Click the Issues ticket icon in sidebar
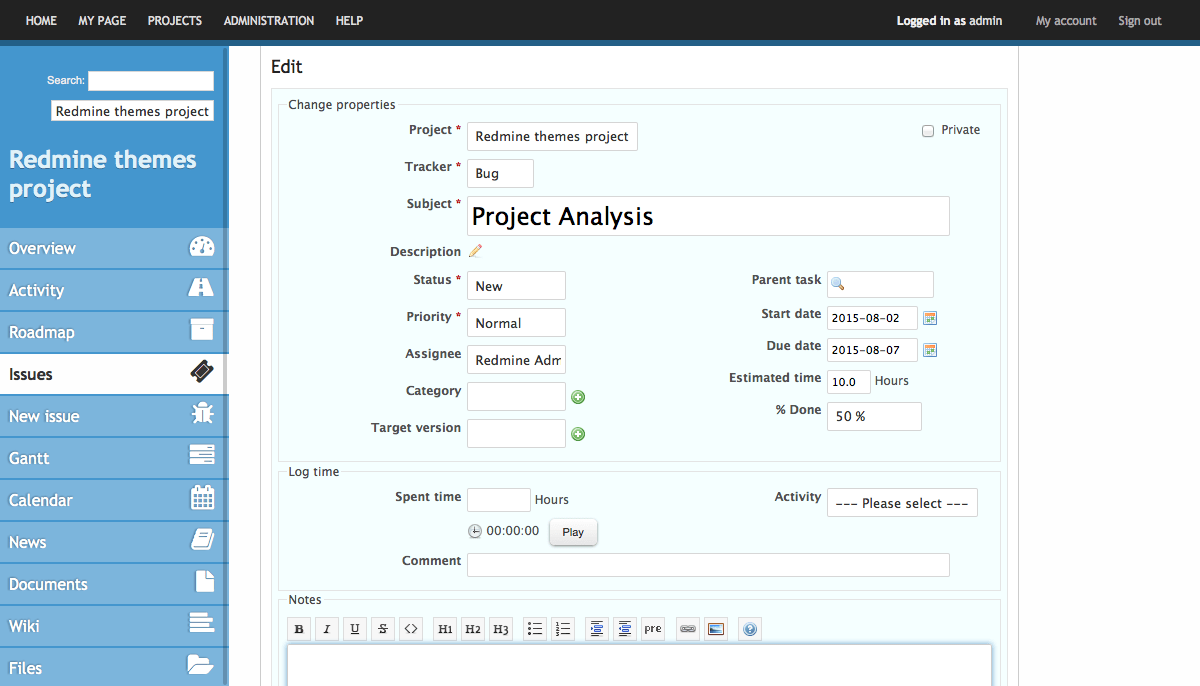The height and width of the screenshot is (686, 1200). (x=203, y=373)
